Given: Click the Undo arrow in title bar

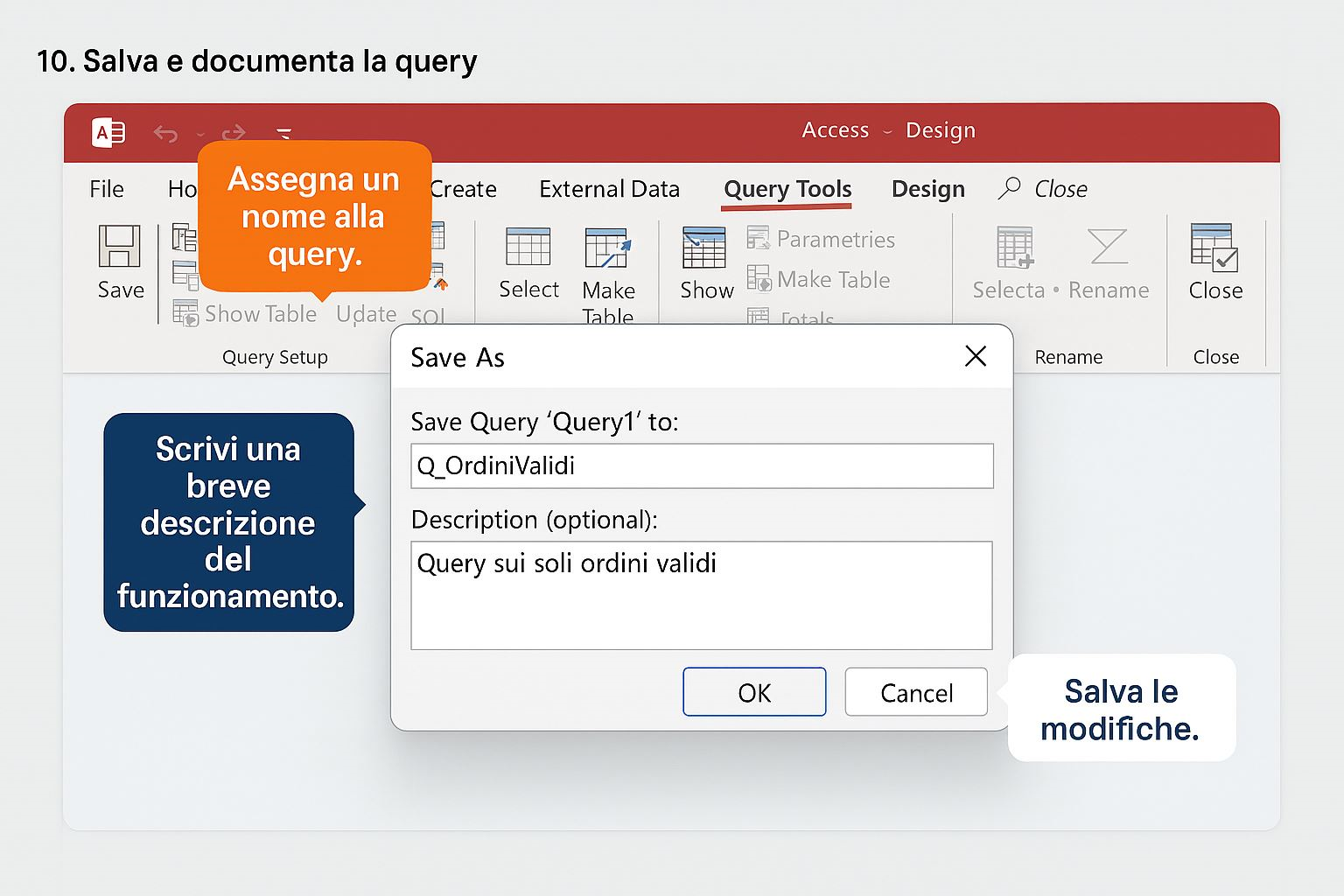Looking at the screenshot, I should pyautogui.click(x=165, y=134).
